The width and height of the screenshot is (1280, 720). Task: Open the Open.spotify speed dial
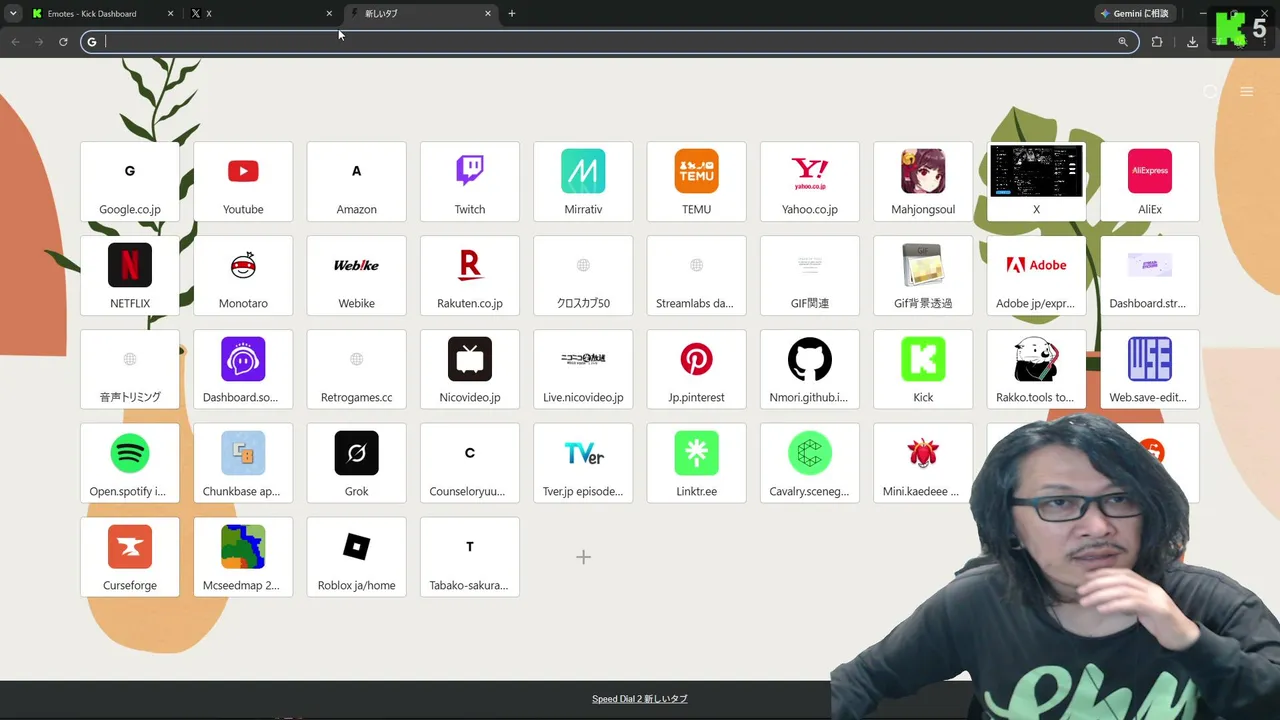pyautogui.click(x=130, y=463)
